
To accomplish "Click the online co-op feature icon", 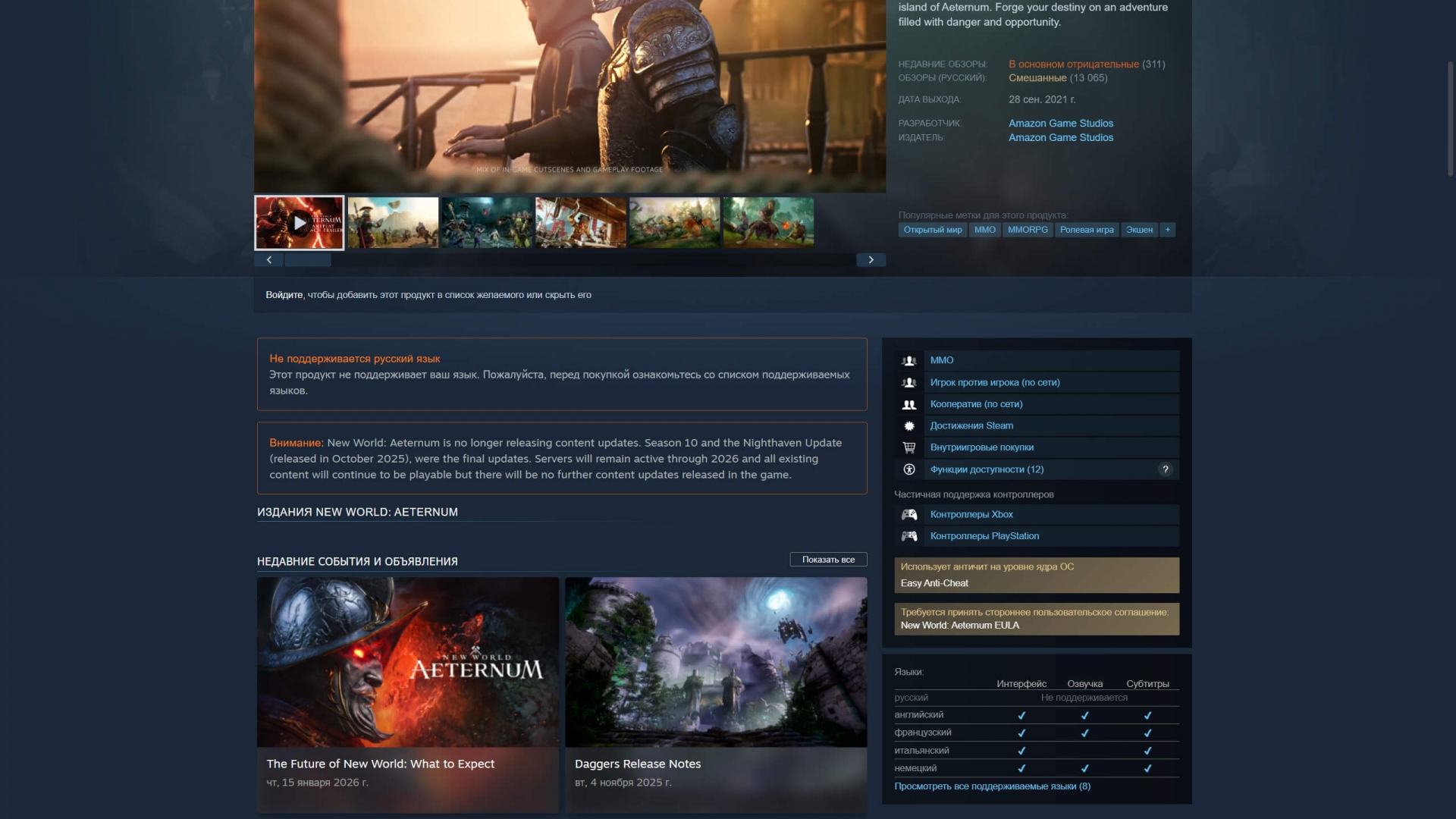I will [908, 405].
